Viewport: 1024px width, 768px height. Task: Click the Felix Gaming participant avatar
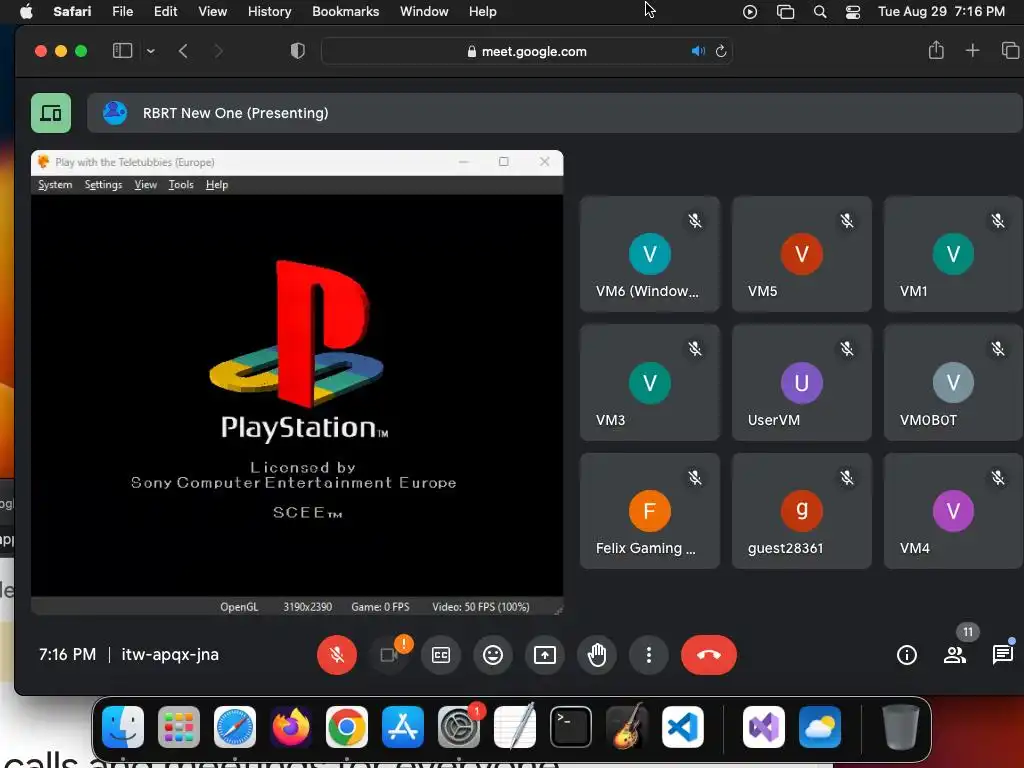tap(650, 511)
